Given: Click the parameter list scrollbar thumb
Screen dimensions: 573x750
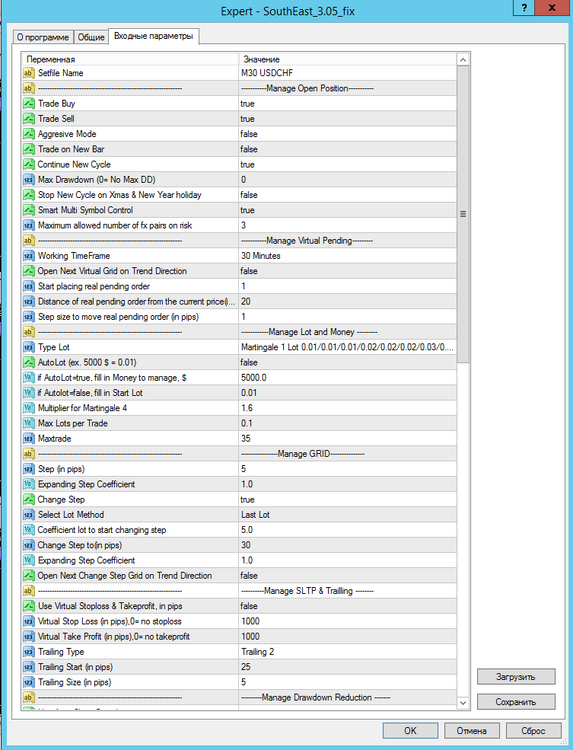Looking at the screenshot, I should 463,214.
